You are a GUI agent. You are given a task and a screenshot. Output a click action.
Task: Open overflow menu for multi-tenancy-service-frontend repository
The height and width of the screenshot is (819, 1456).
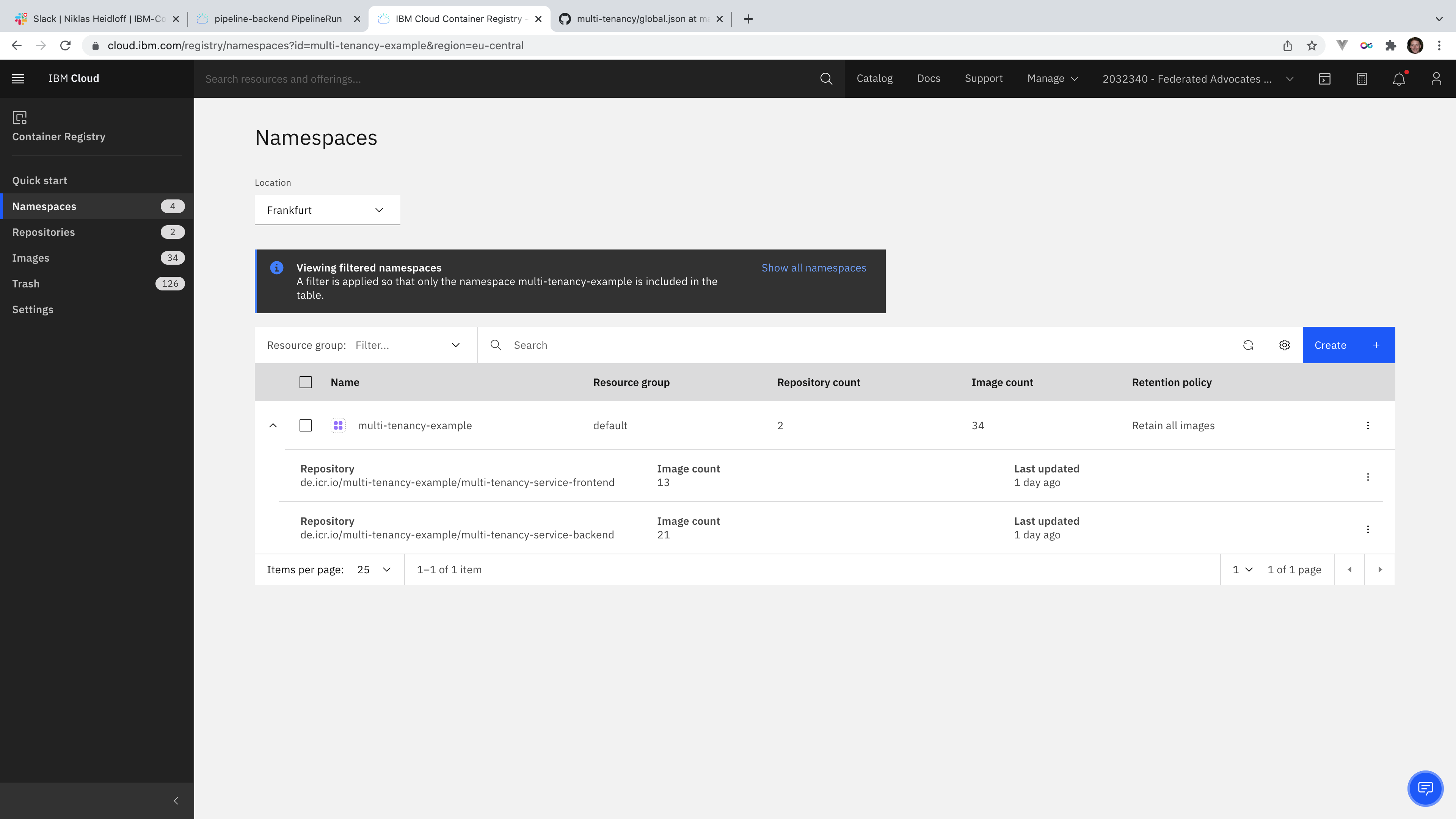coord(1368,477)
